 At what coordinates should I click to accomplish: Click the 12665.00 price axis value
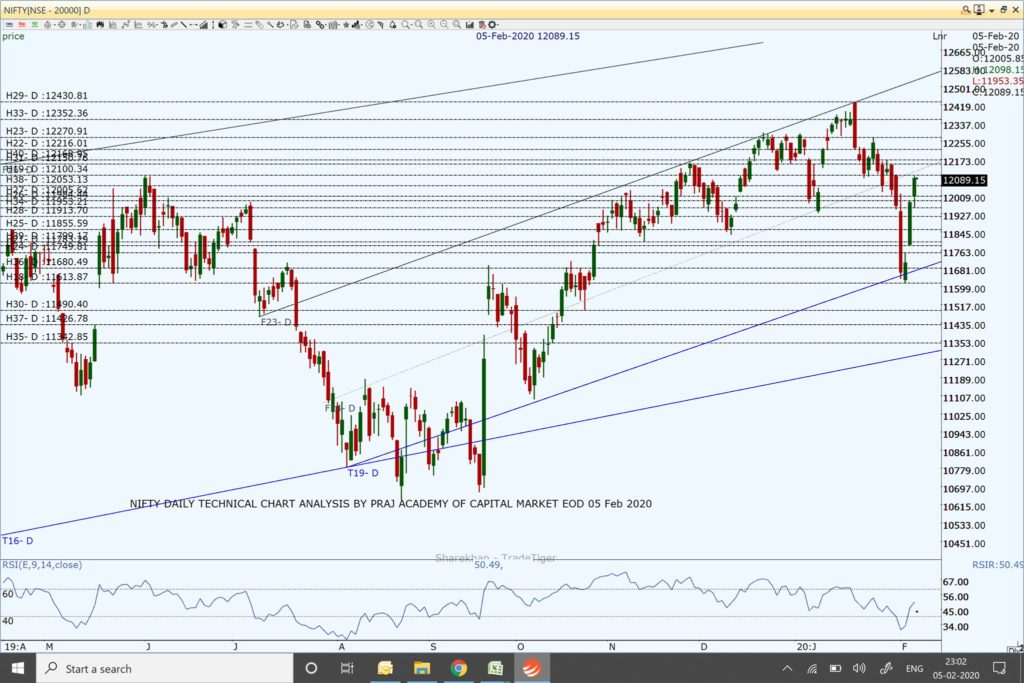tap(964, 53)
